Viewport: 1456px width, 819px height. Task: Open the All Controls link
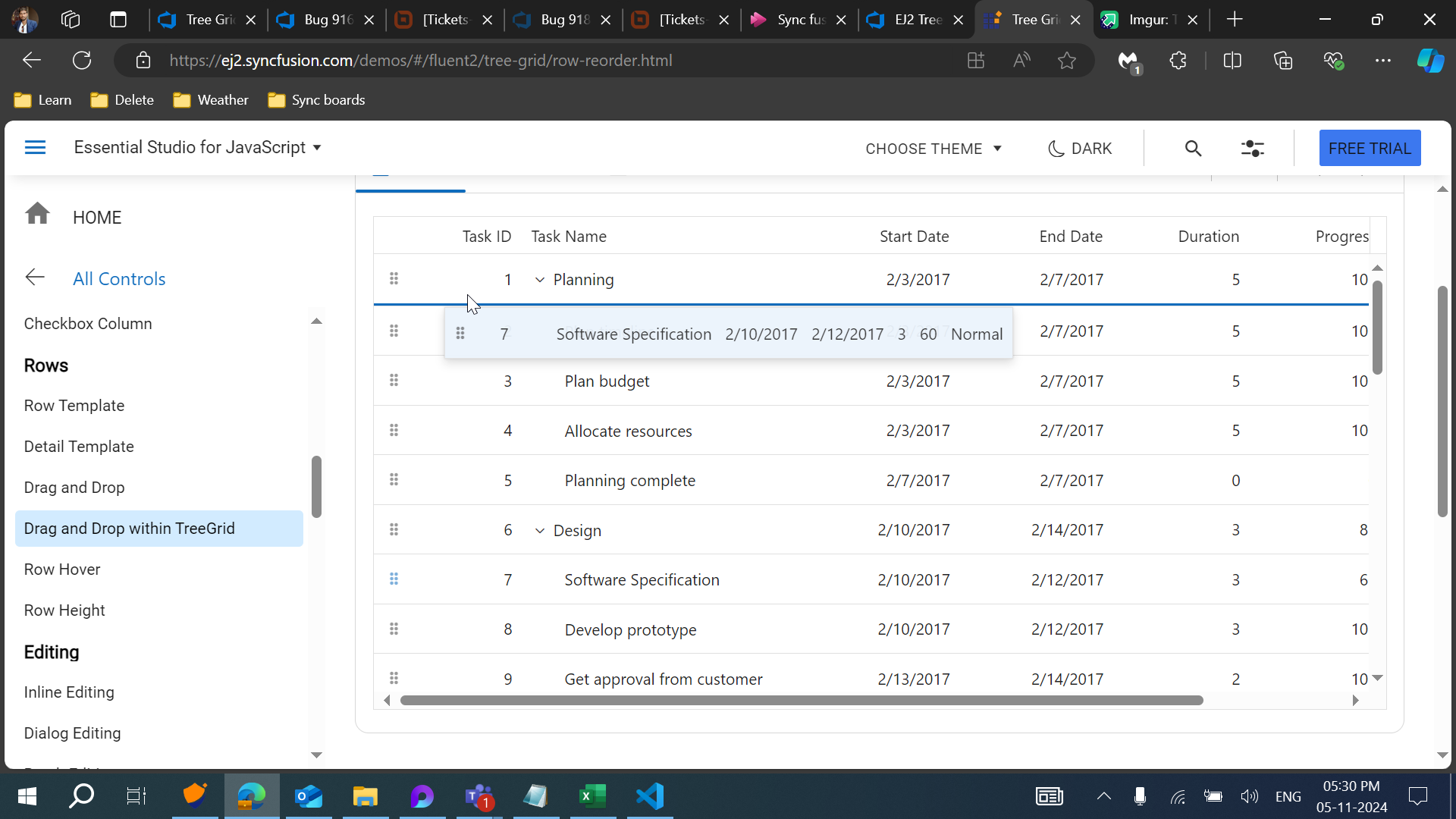point(119,279)
